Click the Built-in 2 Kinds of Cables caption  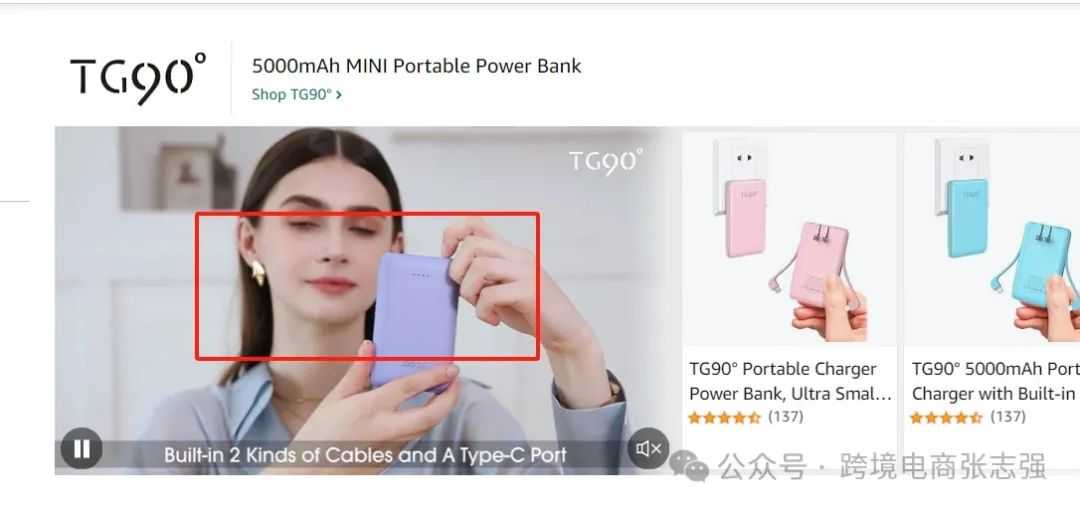(x=365, y=455)
